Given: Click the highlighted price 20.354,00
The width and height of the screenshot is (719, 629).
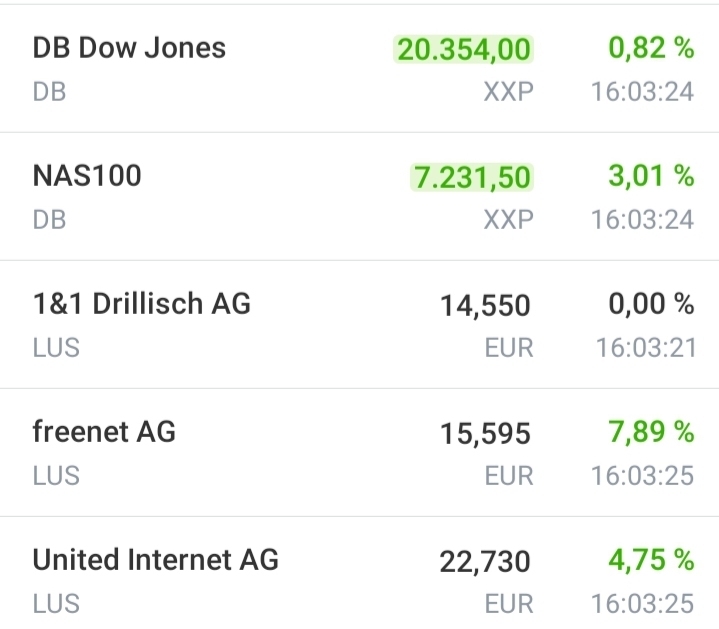Looking at the screenshot, I should (x=464, y=49).
